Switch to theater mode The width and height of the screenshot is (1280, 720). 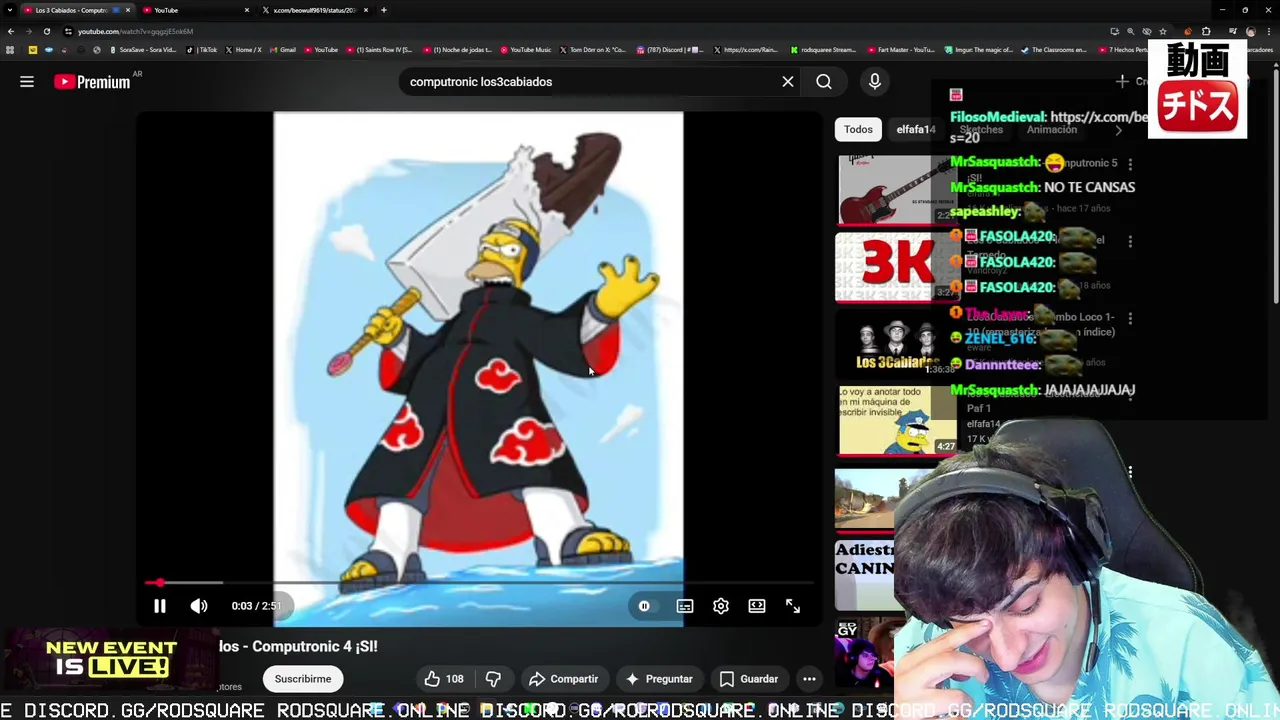[x=757, y=606]
